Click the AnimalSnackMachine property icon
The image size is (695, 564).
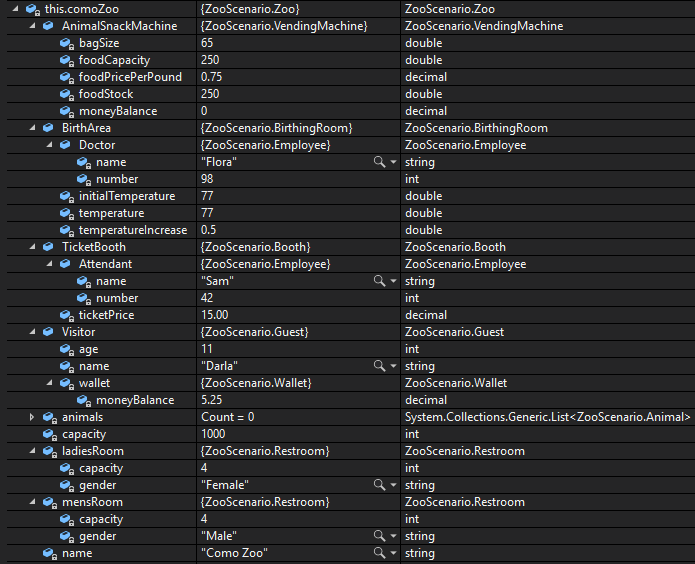pyautogui.click(x=48, y=26)
